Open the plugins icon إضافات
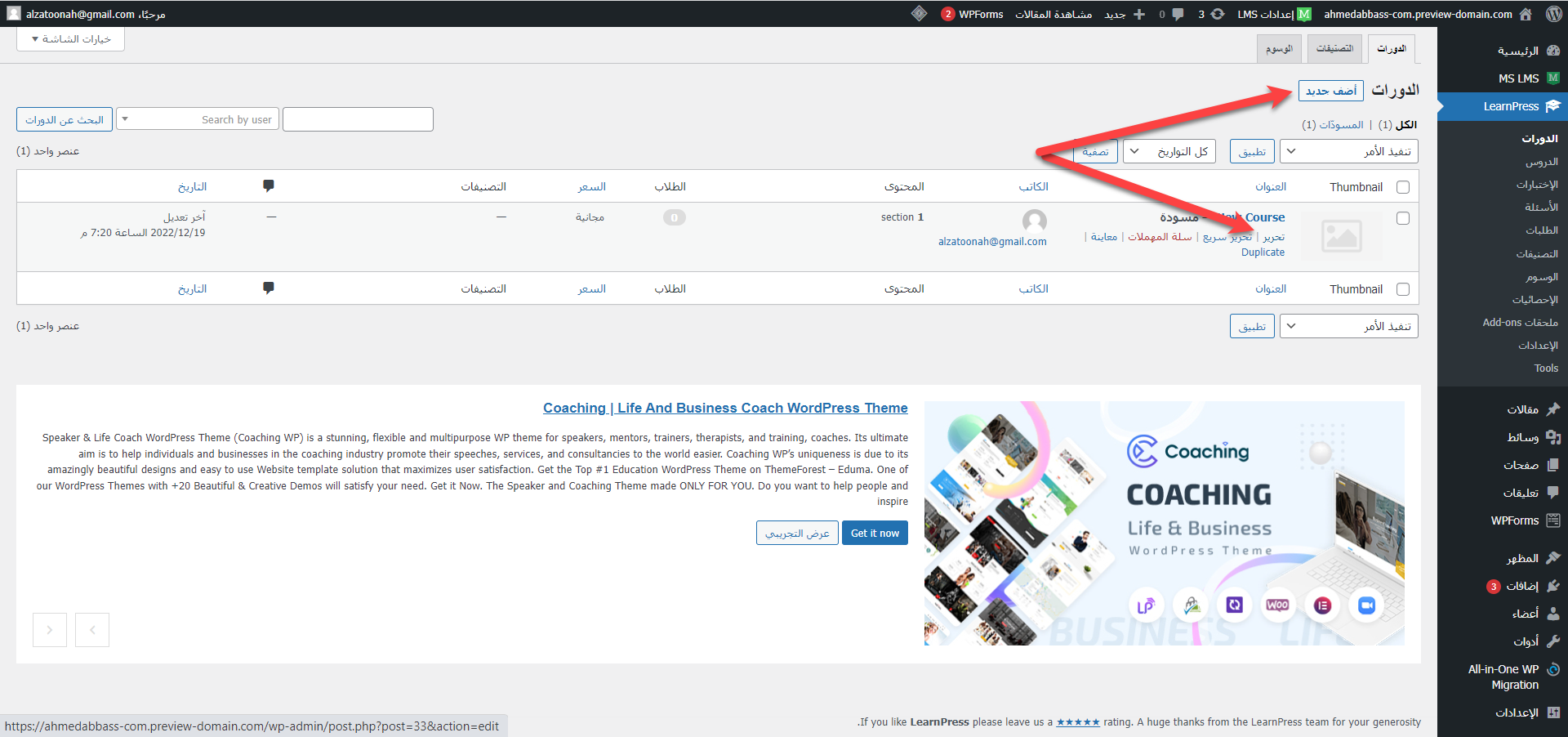The image size is (1568, 737). point(1553,586)
